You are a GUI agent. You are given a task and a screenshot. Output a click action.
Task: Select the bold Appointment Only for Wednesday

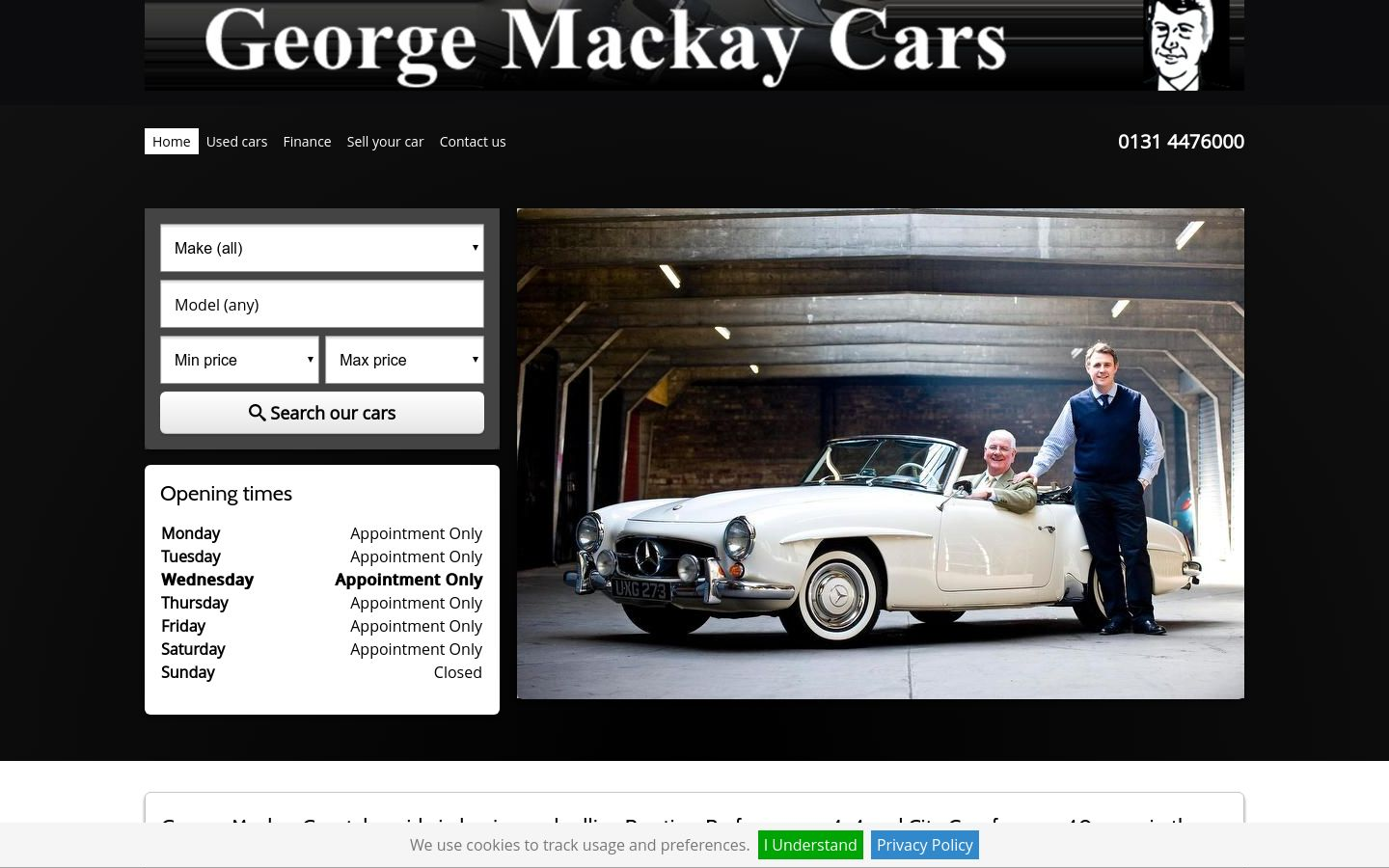(x=409, y=580)
